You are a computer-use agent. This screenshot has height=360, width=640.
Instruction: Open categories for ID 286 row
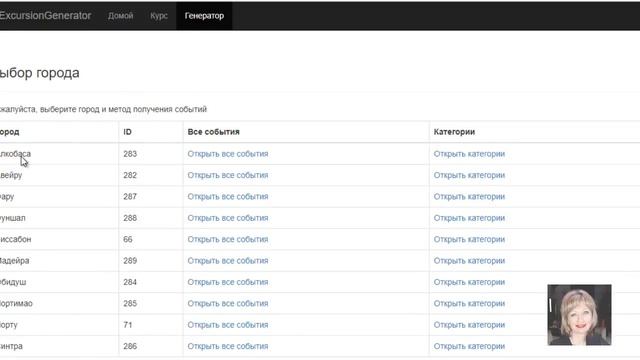click(x=469, y=346)
